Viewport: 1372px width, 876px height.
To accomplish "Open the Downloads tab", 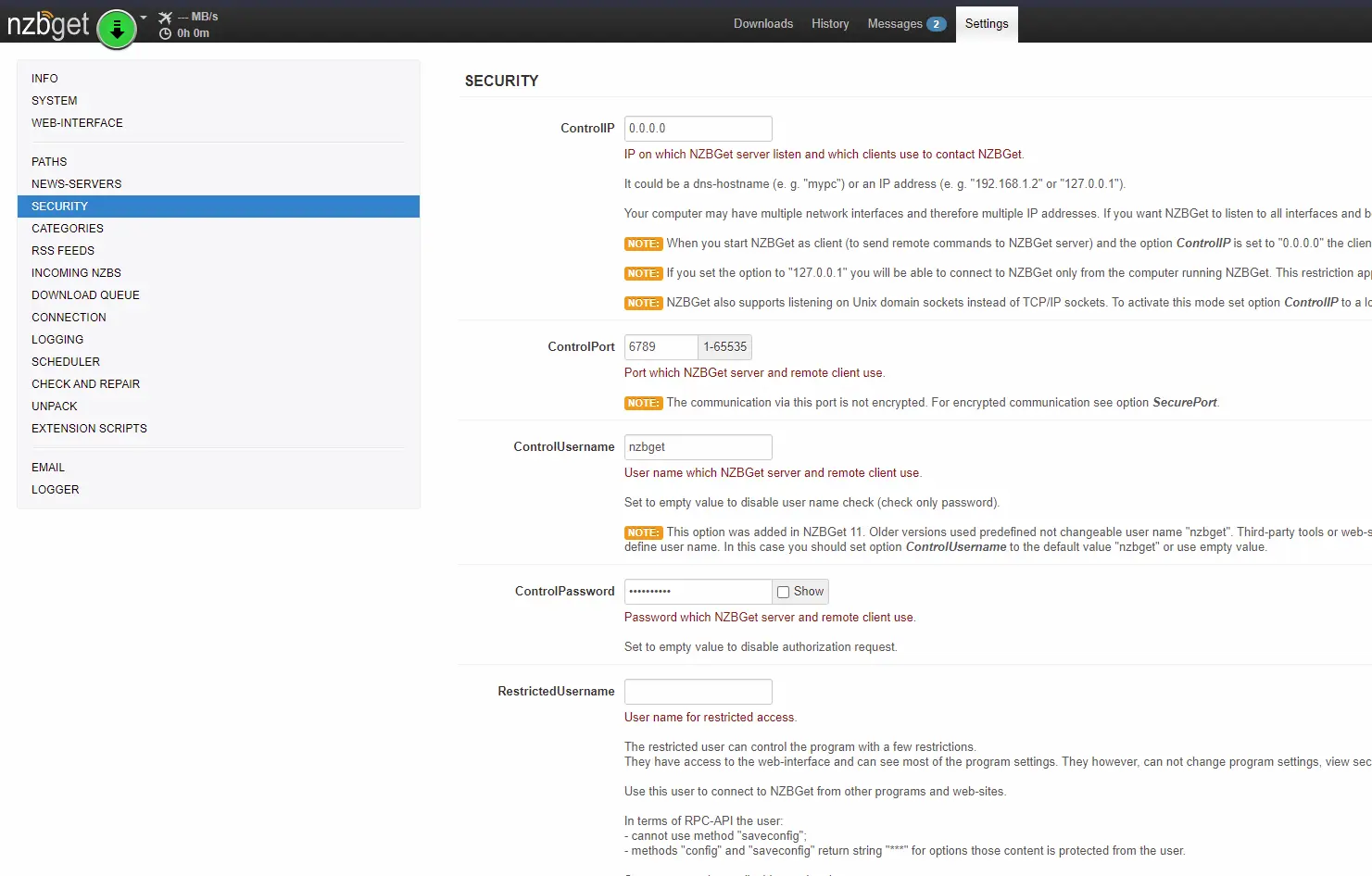I will click(x=762, y=24).
